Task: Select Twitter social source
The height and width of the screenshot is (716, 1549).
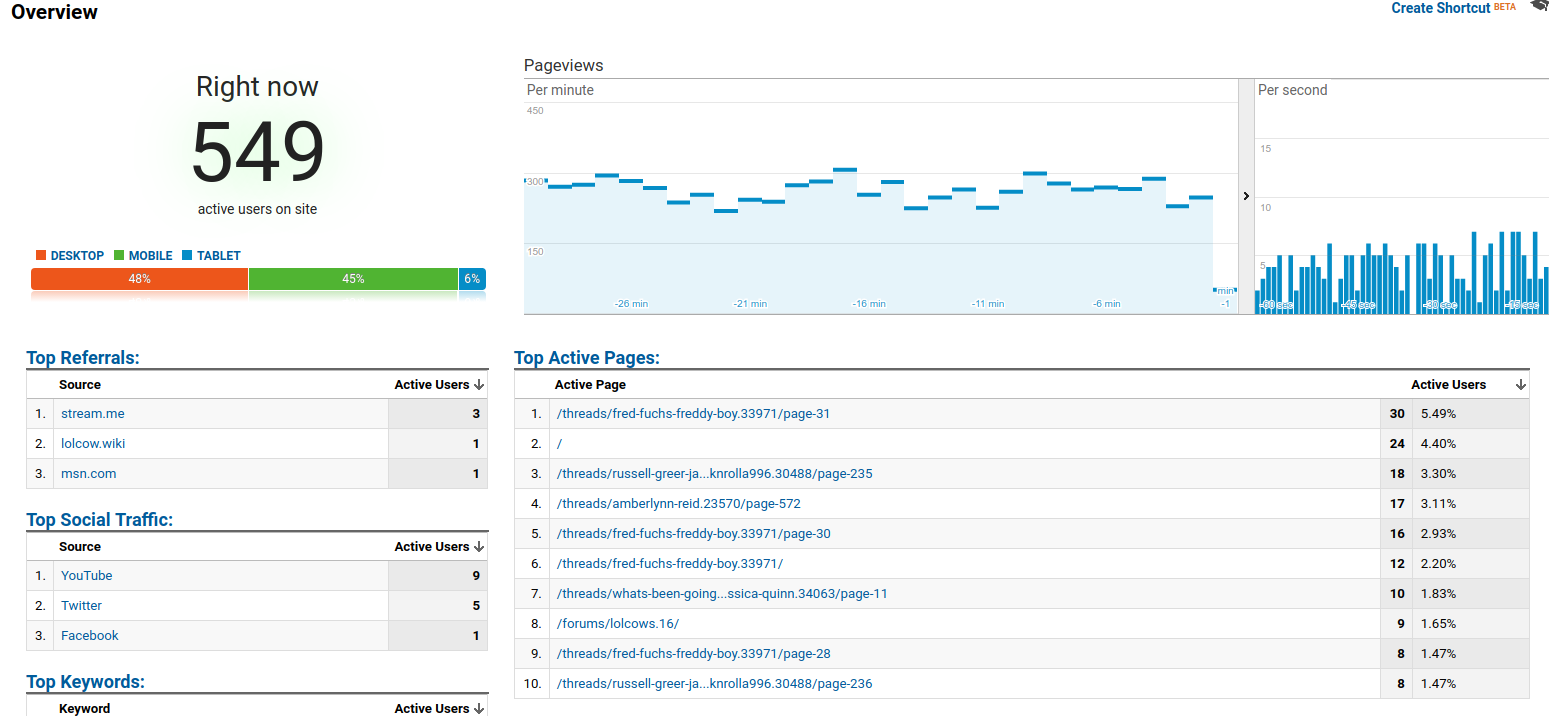Action: pyautogui.click(x=81, y=606)
